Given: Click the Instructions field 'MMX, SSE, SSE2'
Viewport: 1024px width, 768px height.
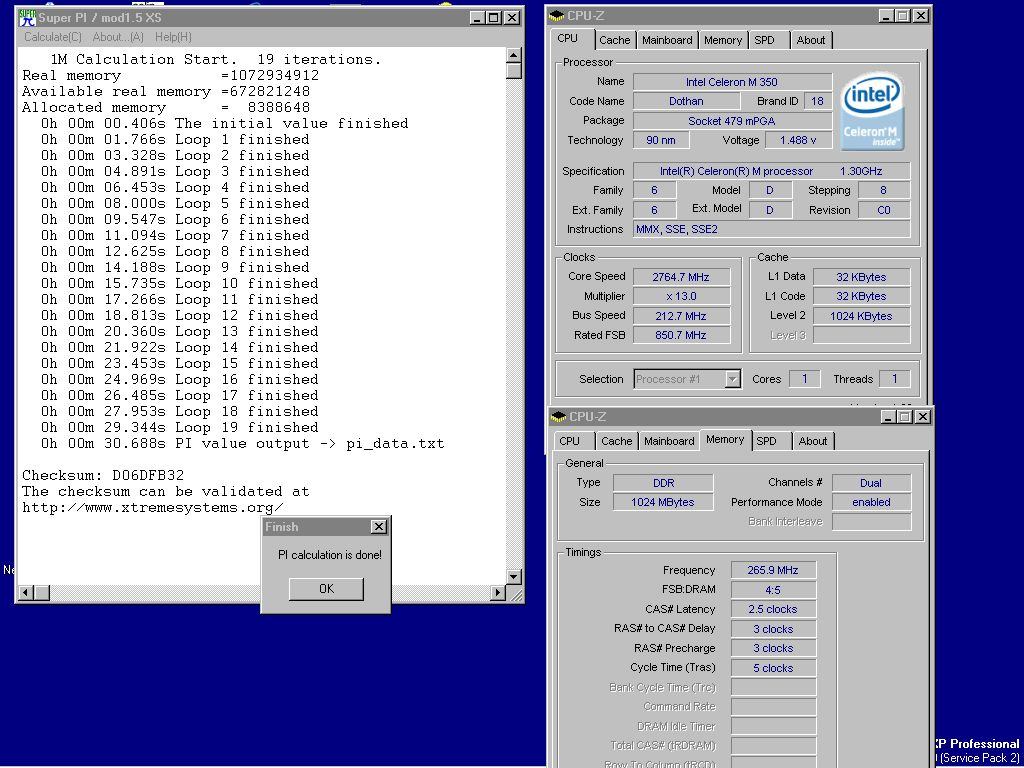Looking at the screenshot, I should coord(771,229).
